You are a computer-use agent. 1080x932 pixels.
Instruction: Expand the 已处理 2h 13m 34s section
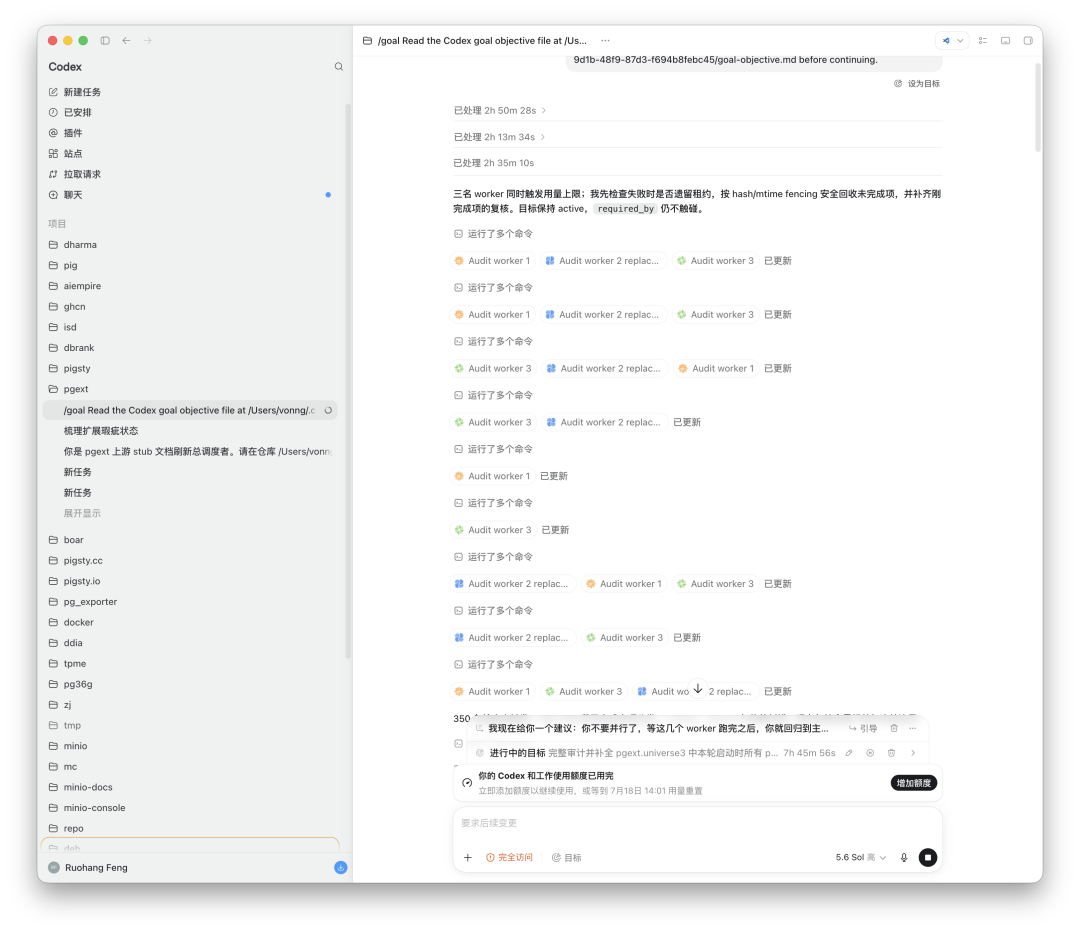tap(499, 137)
